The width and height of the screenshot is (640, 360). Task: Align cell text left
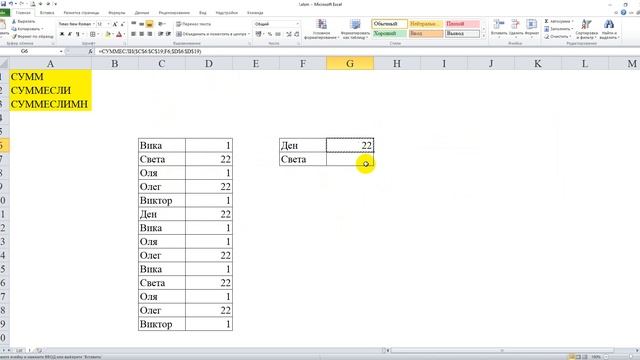tap(133, 34)
